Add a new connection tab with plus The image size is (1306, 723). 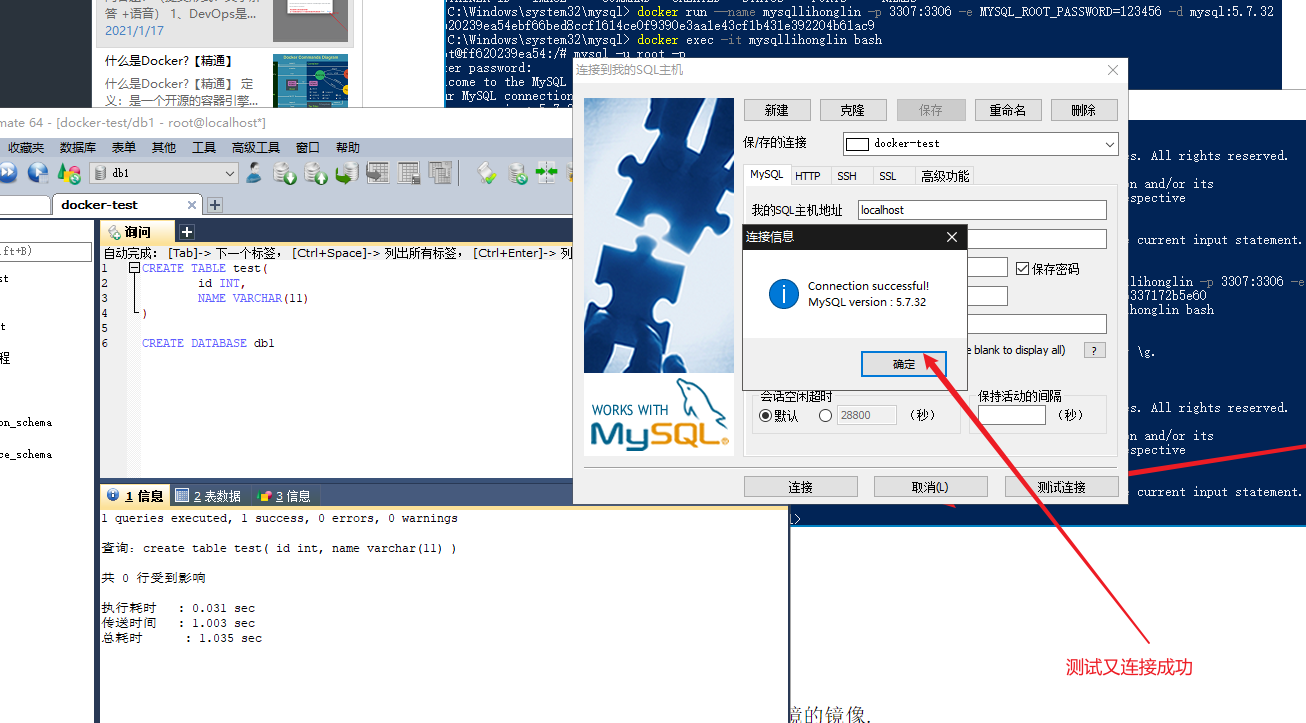[214, 205]
